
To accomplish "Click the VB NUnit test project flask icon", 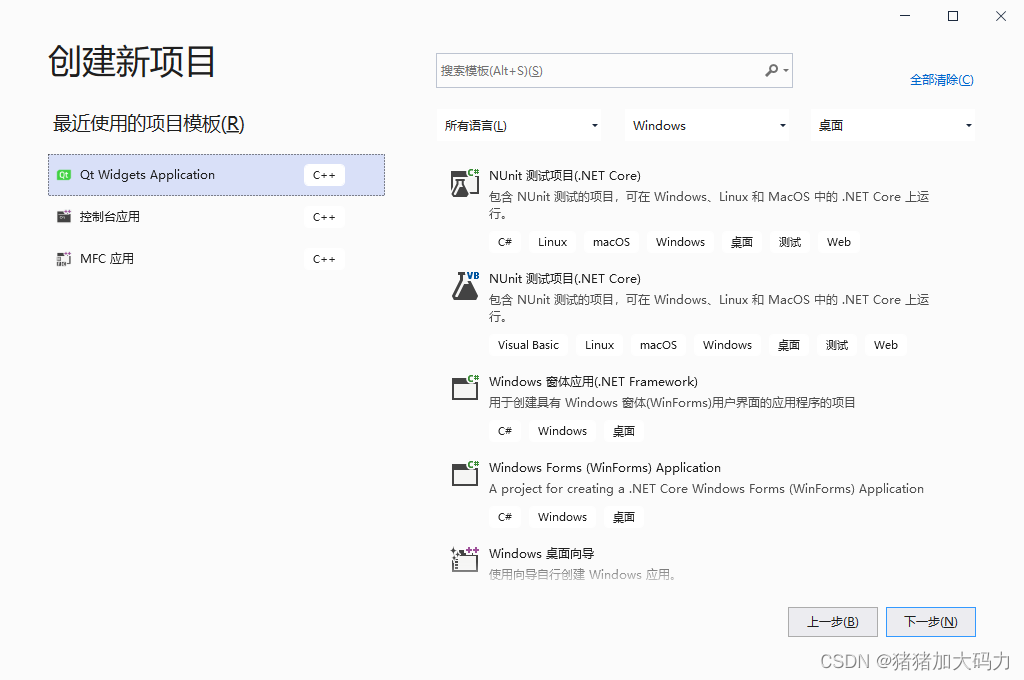I will 465,286.
